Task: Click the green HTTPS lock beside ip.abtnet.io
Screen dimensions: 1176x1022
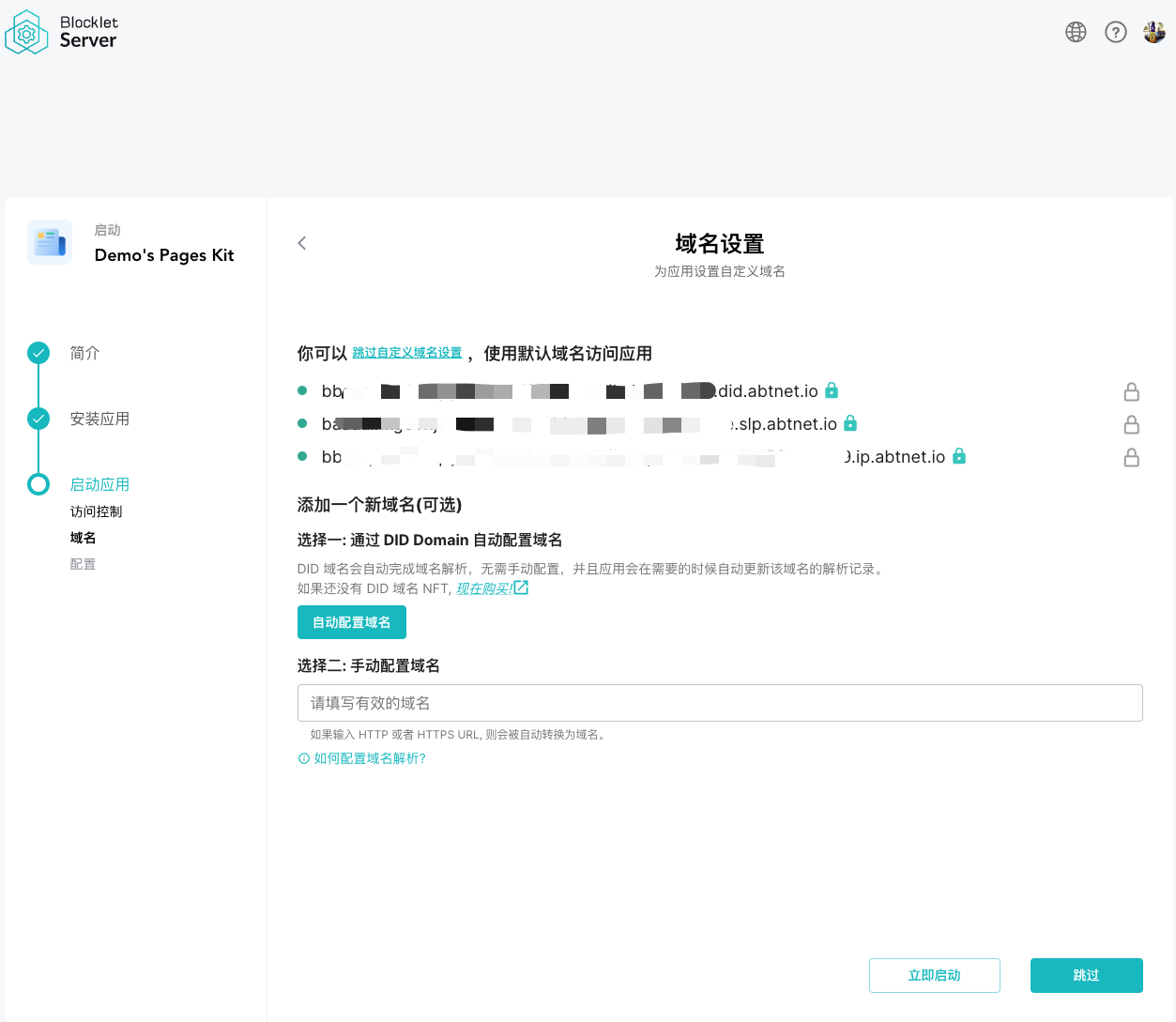Action: 959,456
